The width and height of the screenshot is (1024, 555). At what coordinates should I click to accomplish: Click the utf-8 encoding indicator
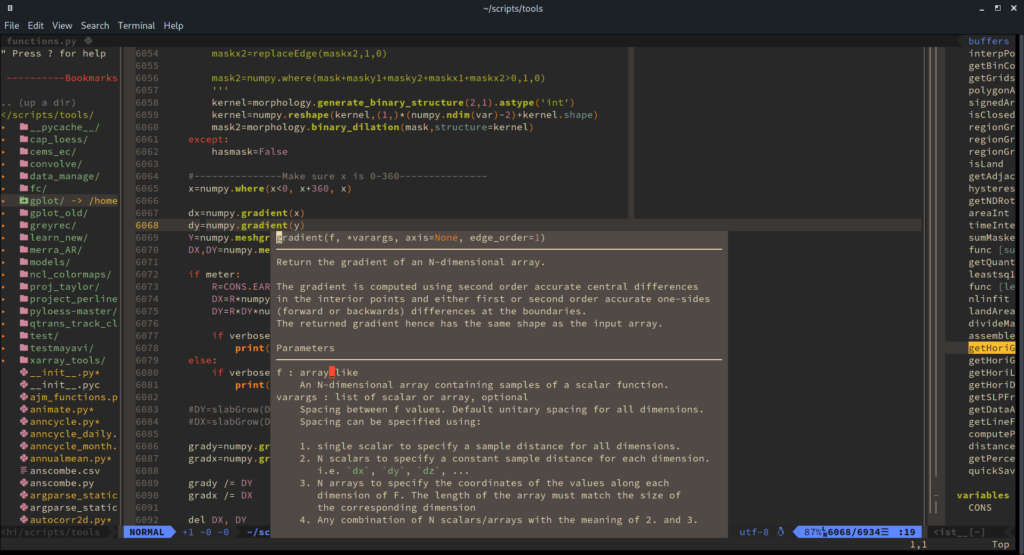pyautogui.click(x=754, y=532)
